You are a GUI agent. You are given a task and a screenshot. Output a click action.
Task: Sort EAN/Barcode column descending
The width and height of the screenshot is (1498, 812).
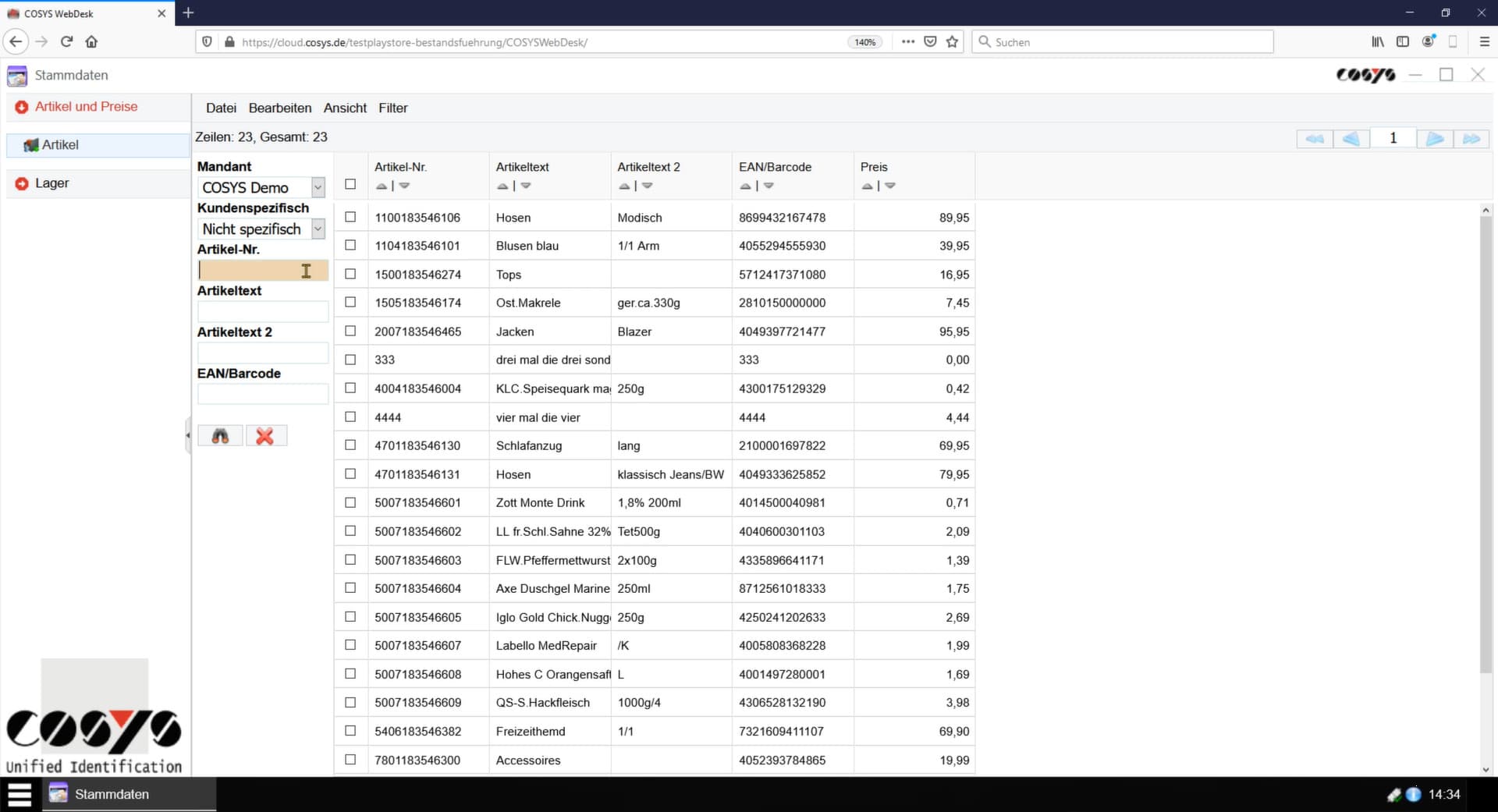coord(769,186)
